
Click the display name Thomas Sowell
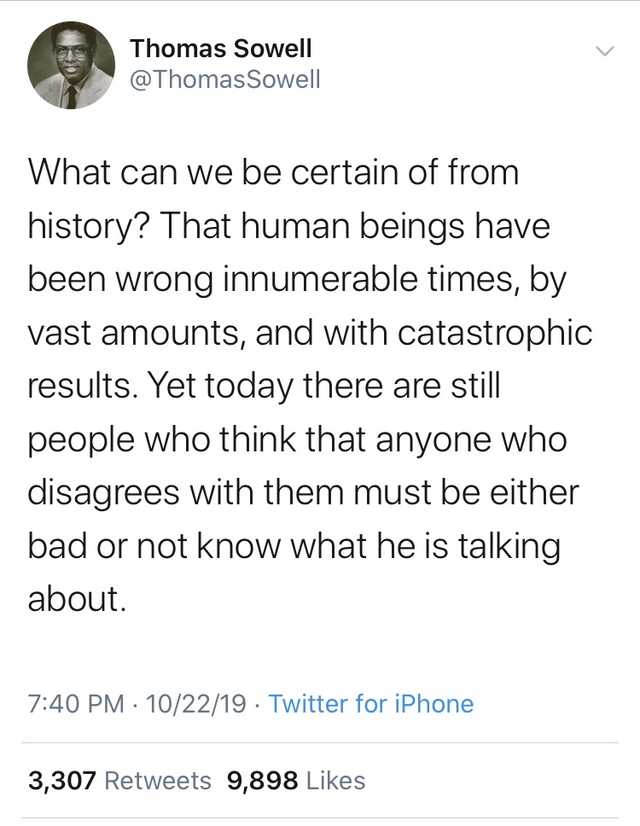(221, 47)
